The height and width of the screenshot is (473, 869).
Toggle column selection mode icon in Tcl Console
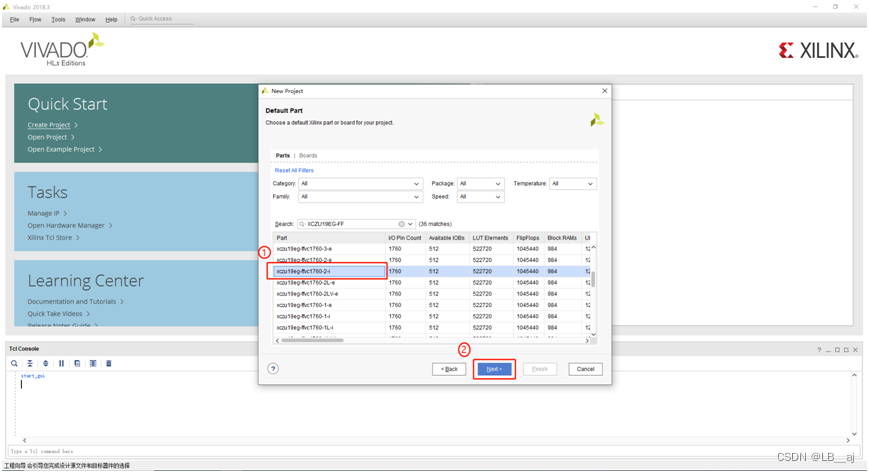click(x=93, y=363)
